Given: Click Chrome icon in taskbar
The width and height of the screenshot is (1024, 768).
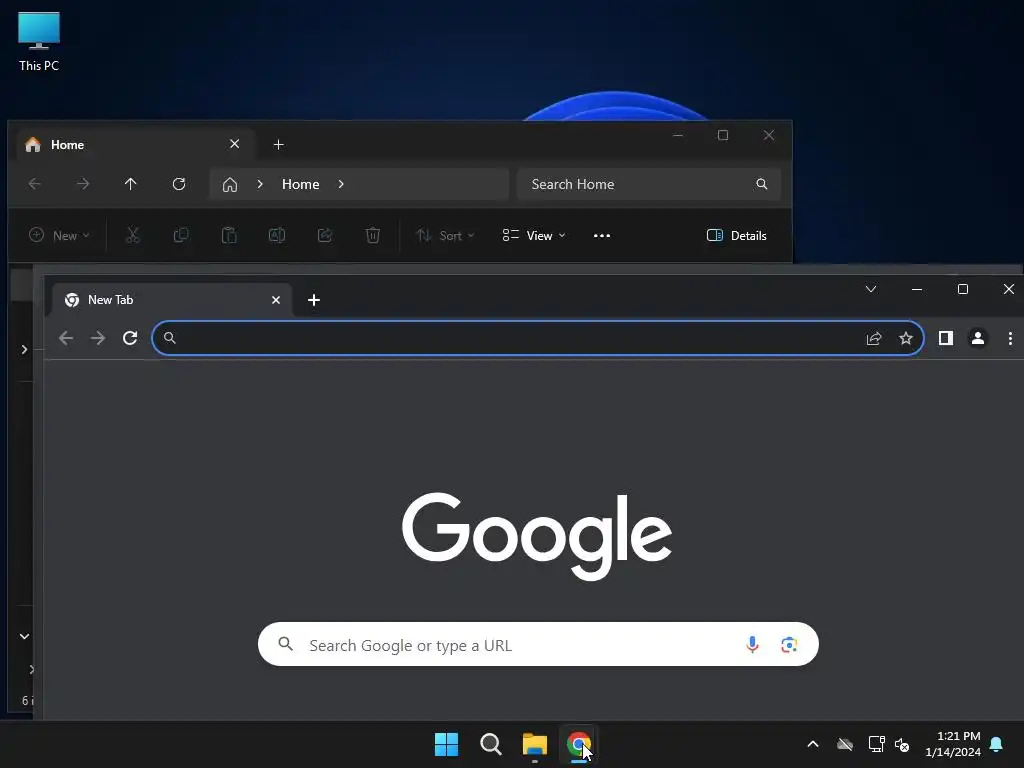Looking at the screenshot, I should point(579,744).
